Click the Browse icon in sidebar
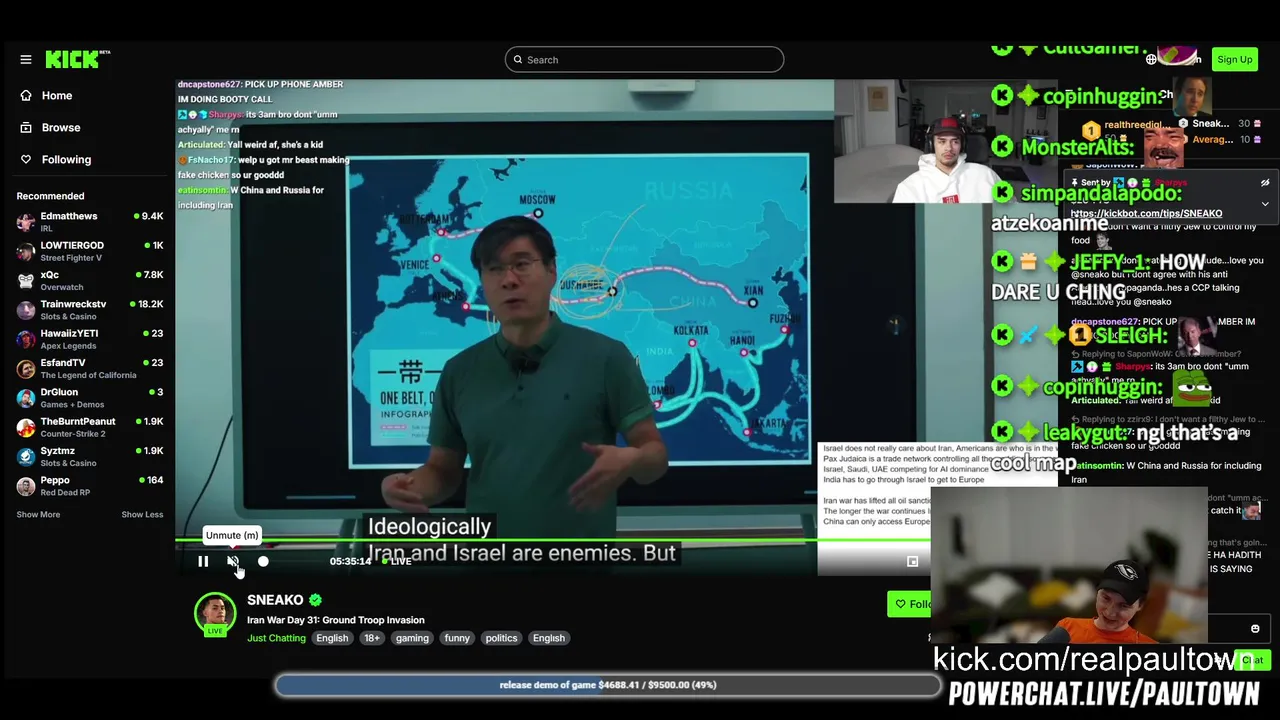The width and height of the screenshot is (1280, 720). (x=26, y=128)
